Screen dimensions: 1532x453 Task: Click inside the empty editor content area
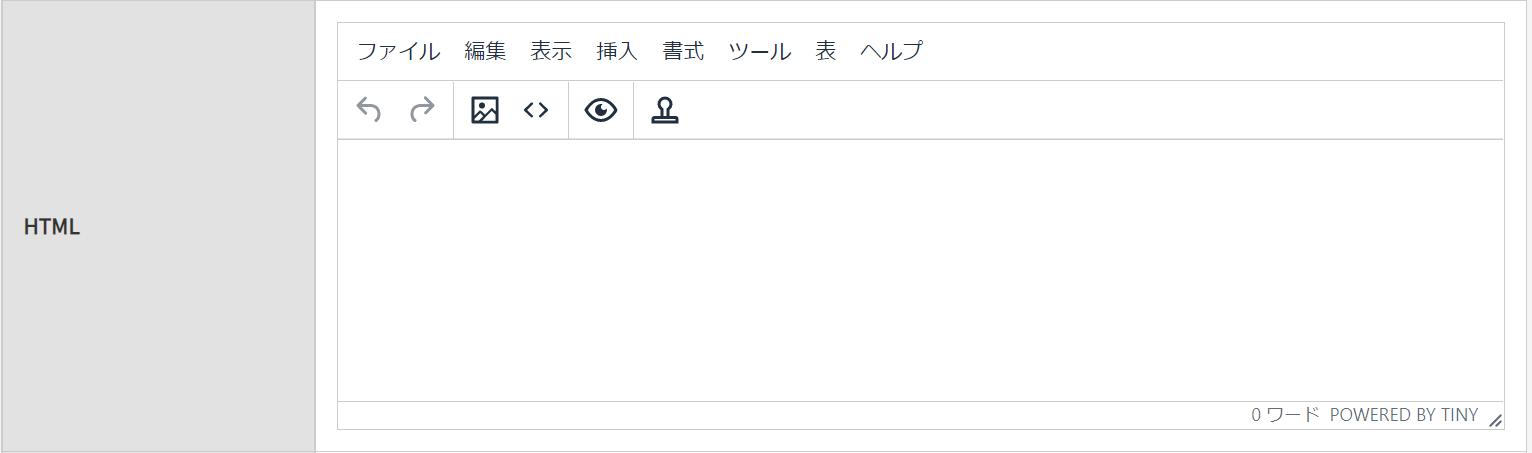[920, 270]
